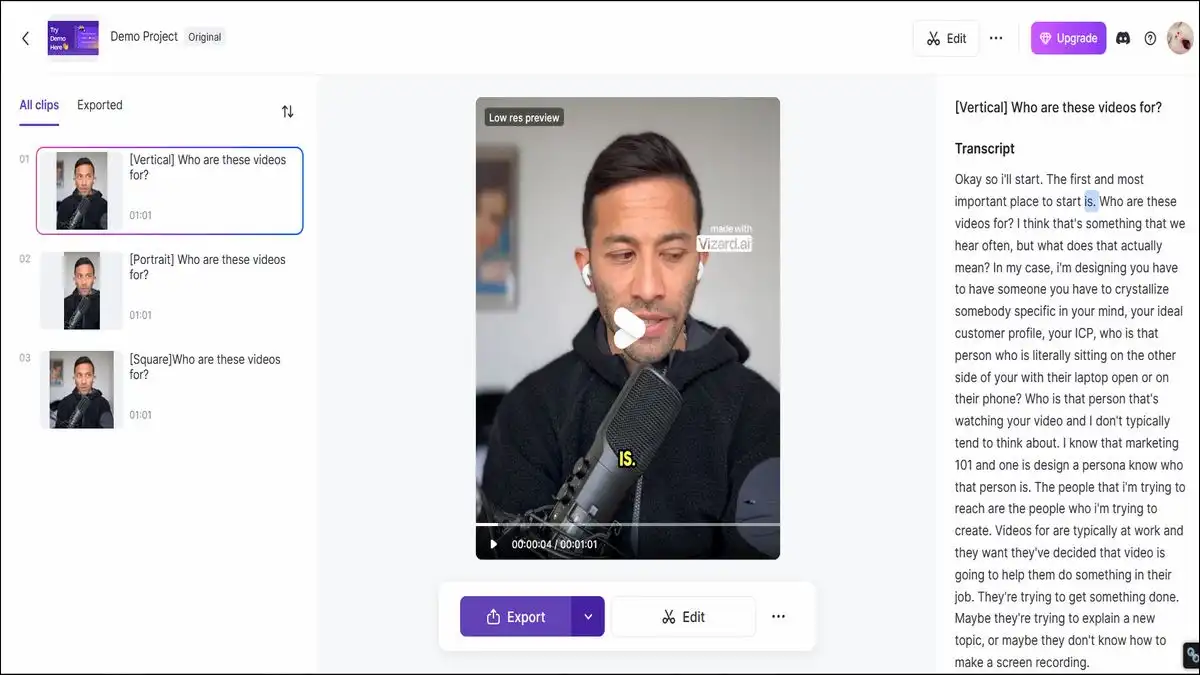Select the [Portrait] Who are these videos clip
Screen dimensions: 1200x675
170,290
